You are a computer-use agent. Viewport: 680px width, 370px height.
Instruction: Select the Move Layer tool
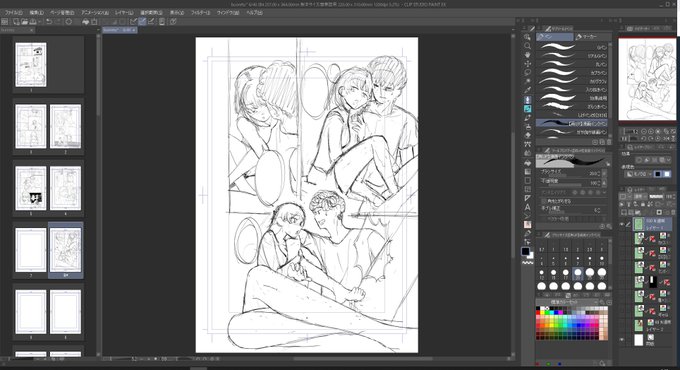coord(527,64)
